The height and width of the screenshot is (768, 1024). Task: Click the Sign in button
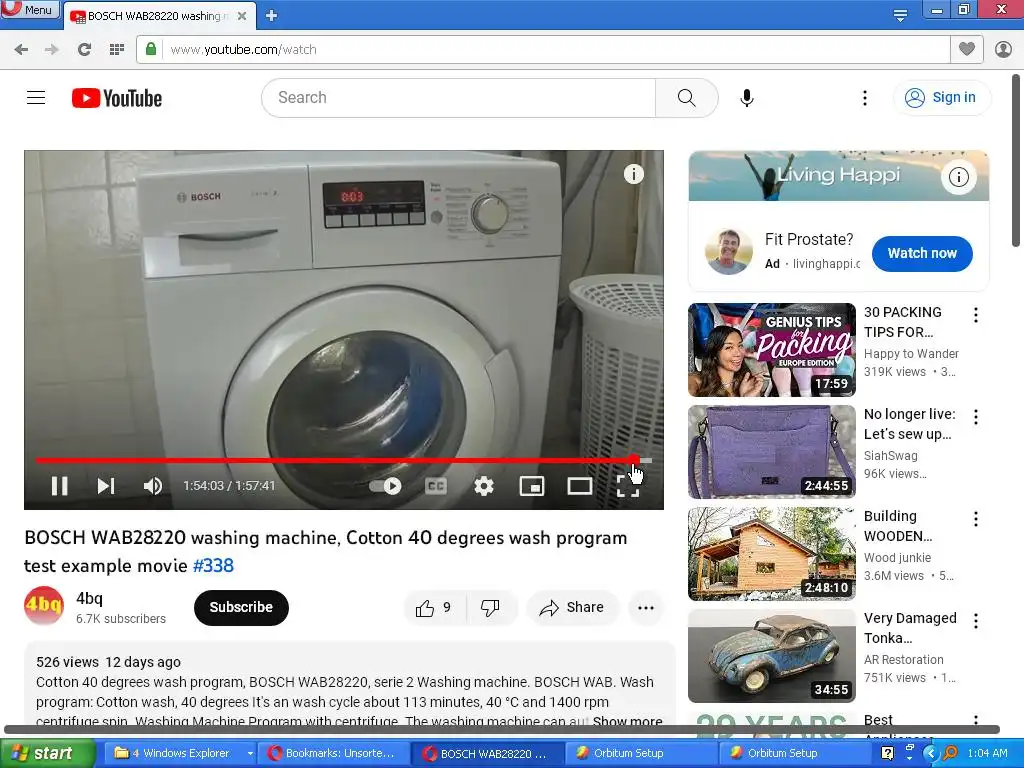941,97
